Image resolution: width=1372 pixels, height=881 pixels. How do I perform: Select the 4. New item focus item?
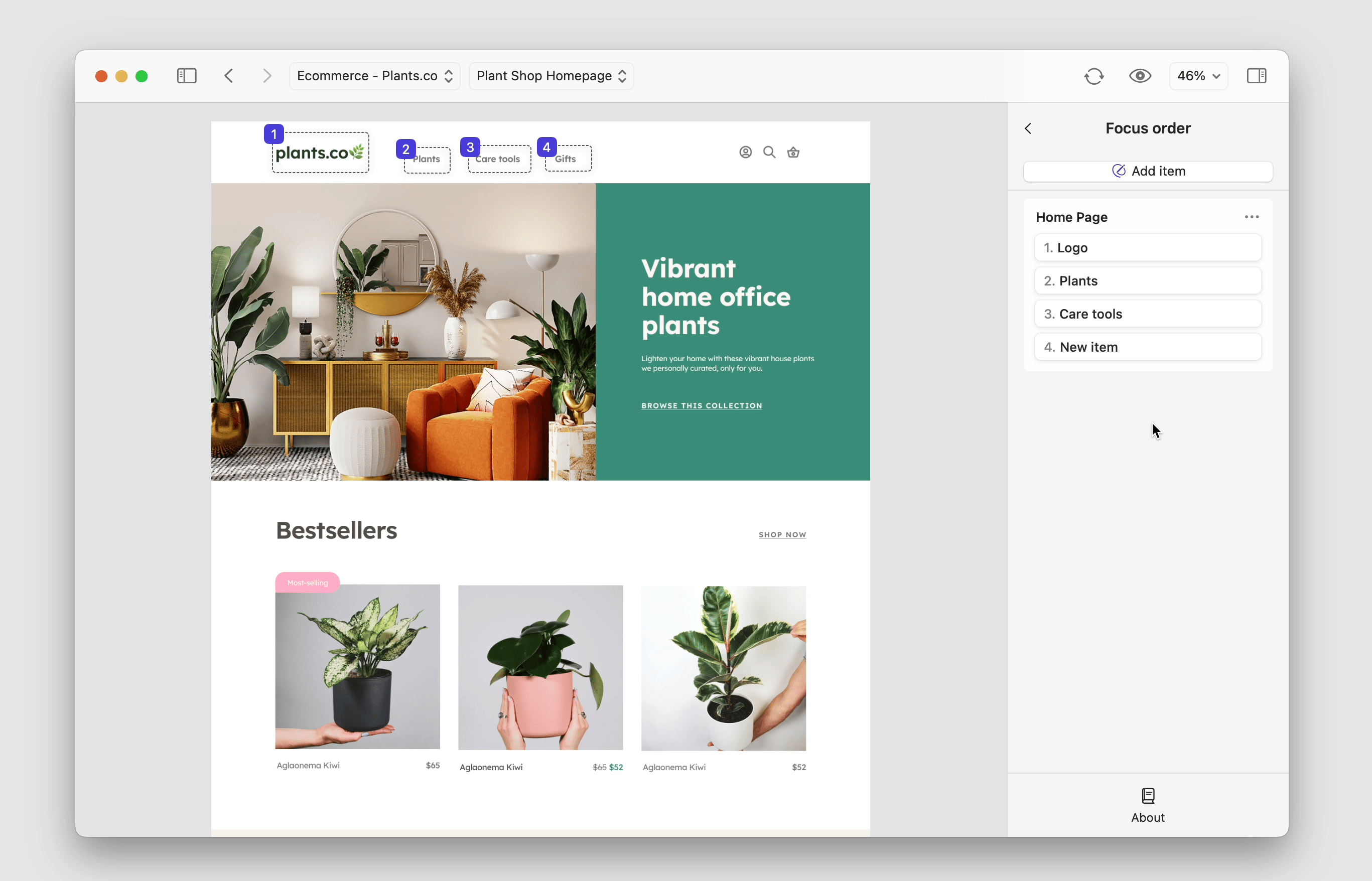(1148, 347)
